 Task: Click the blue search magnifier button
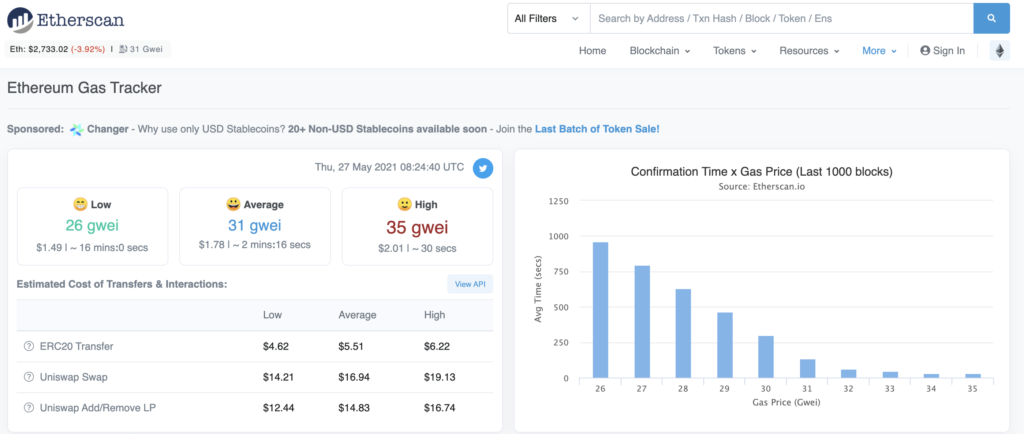991,18
